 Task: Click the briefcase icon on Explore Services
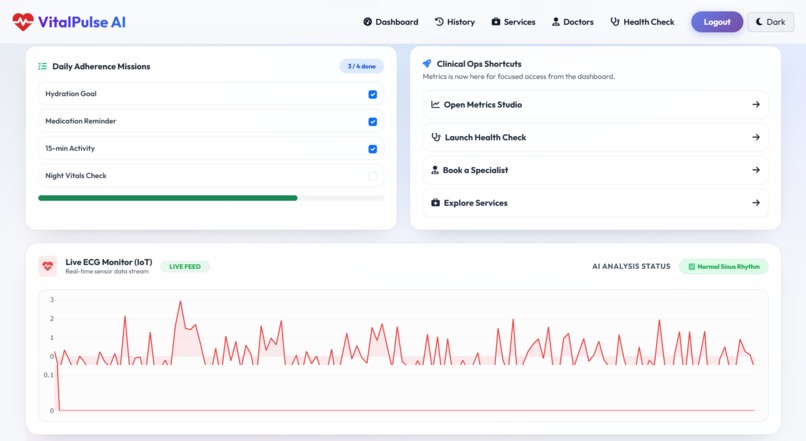click(435, 203)
